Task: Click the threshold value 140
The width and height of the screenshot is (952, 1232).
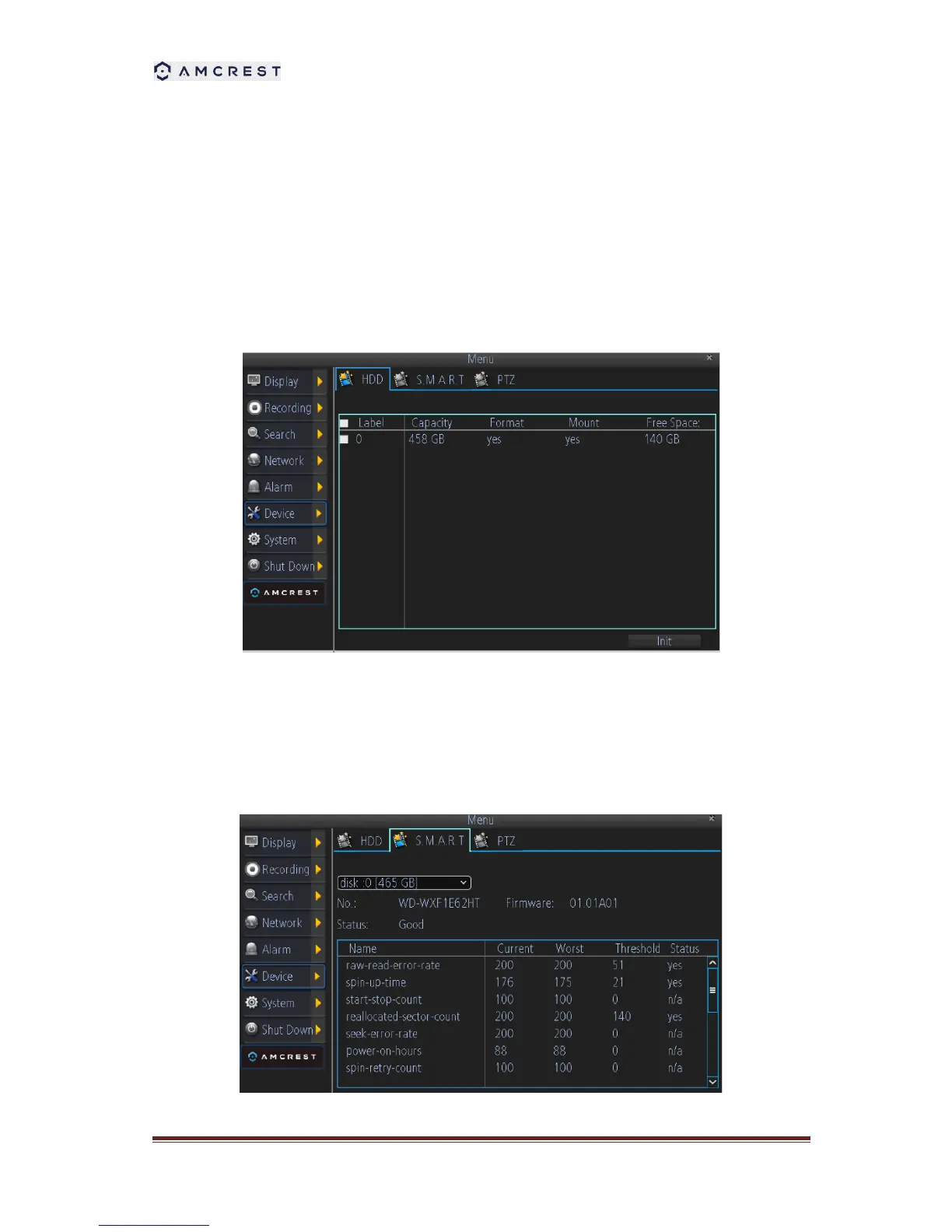Action: click(621, 1017)
